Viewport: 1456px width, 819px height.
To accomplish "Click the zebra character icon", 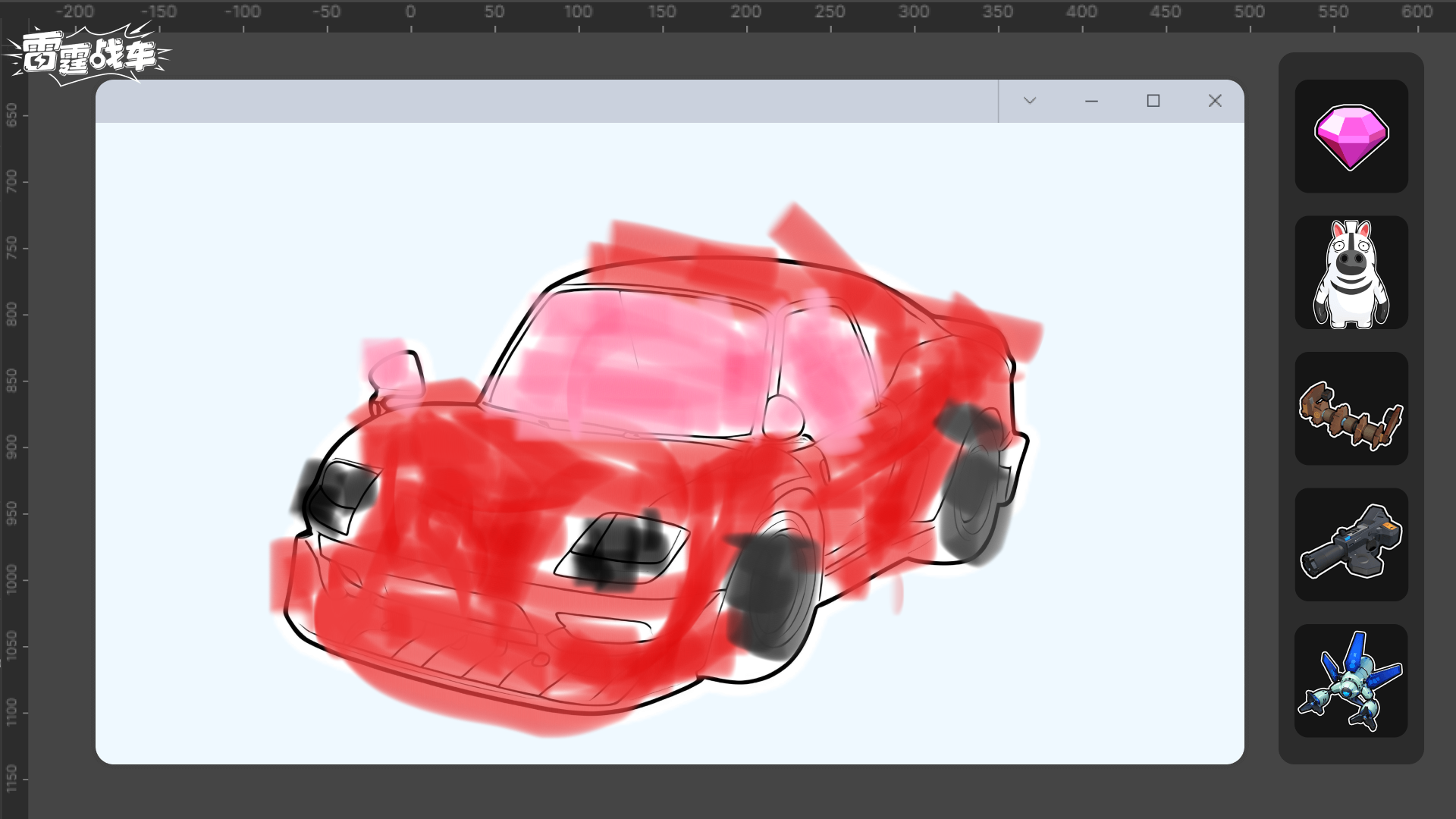I will coord(1351,273).
